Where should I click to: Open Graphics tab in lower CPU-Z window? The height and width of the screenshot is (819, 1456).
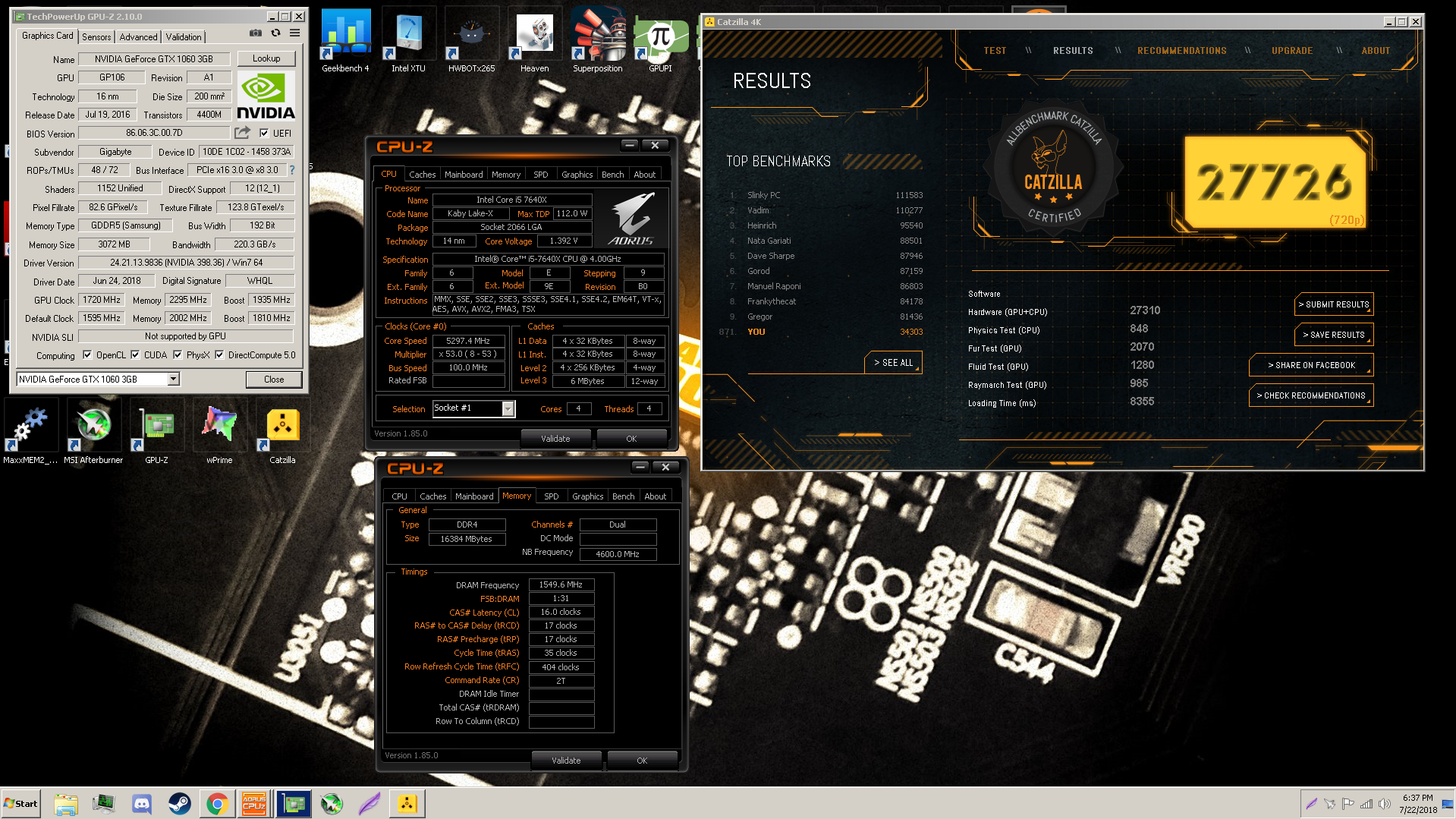pyautogui.click(x=588, y=496)
